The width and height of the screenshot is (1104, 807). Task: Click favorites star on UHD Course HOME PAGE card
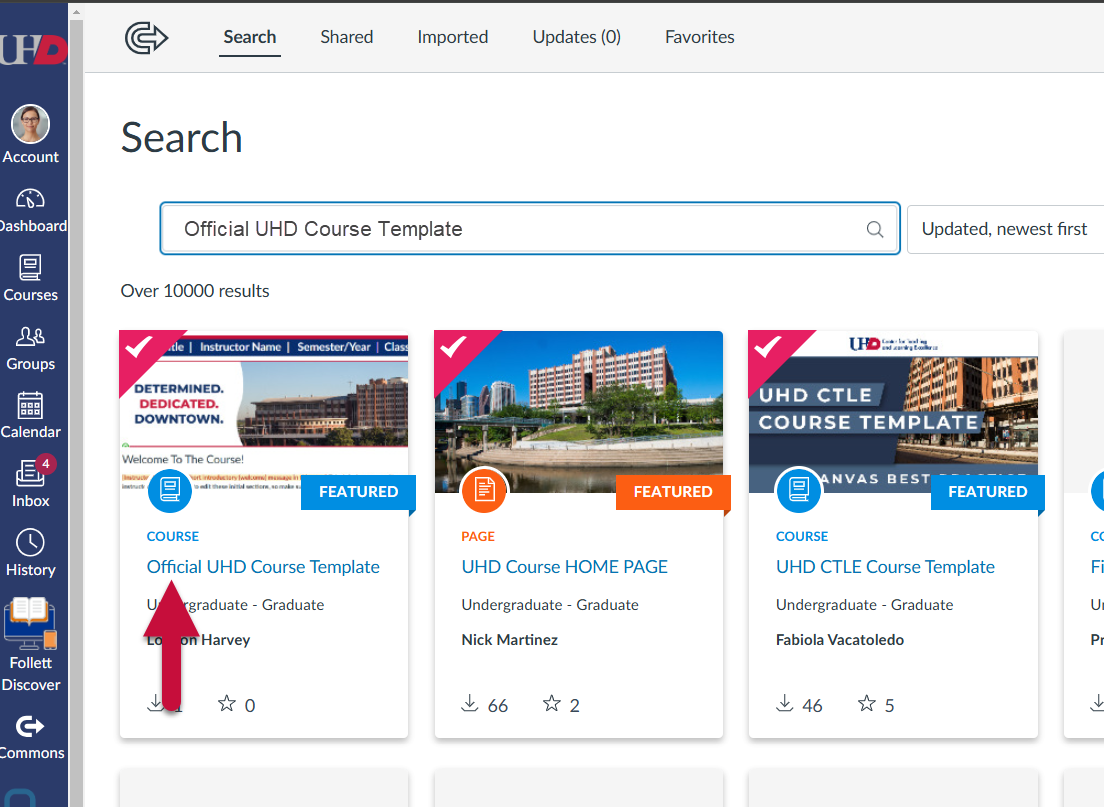[x=552, y=703]
